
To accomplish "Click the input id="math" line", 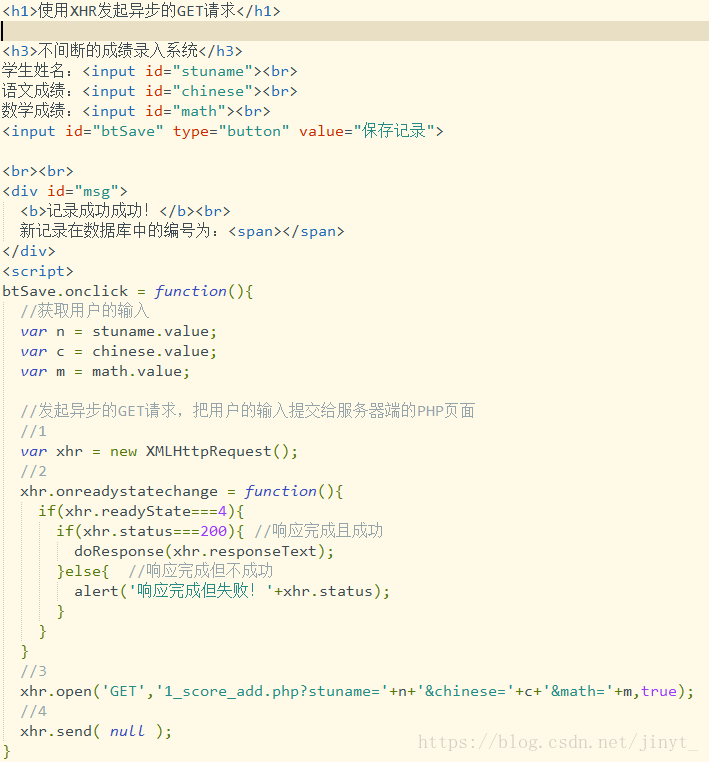I will pyautogui.click(x=136, y=111).
